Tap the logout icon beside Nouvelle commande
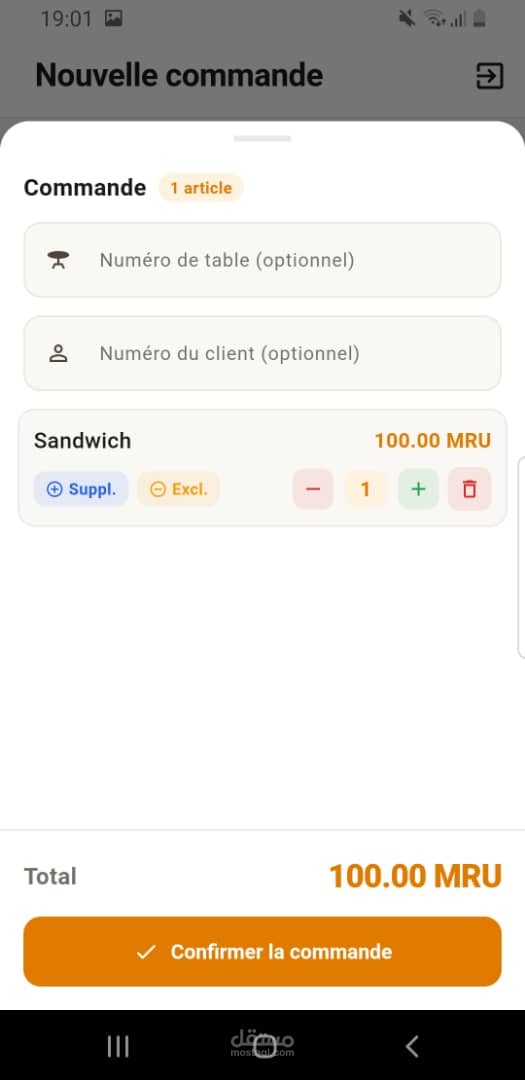The height and width of the screenshot is (1080, 525). click(x=489, y=76)
